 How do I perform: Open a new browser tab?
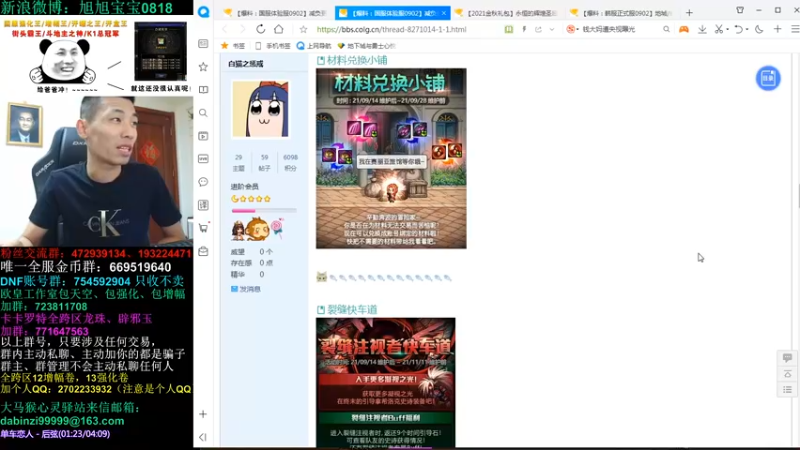click(689, 13)
